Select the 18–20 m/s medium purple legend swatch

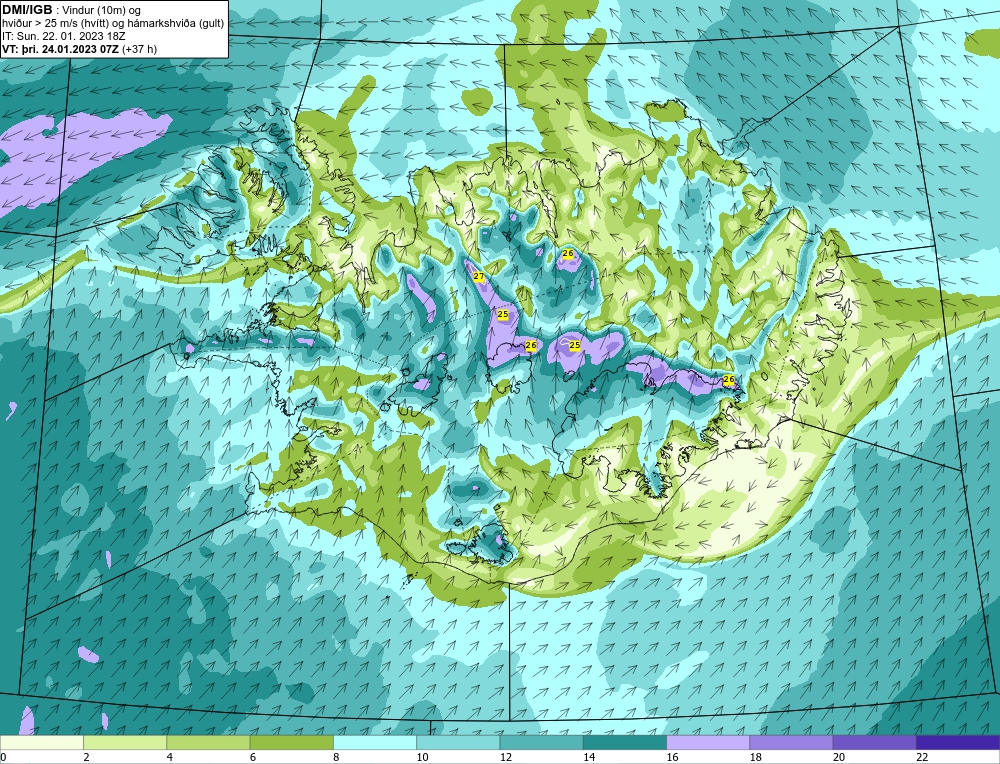tap(791, 742)
